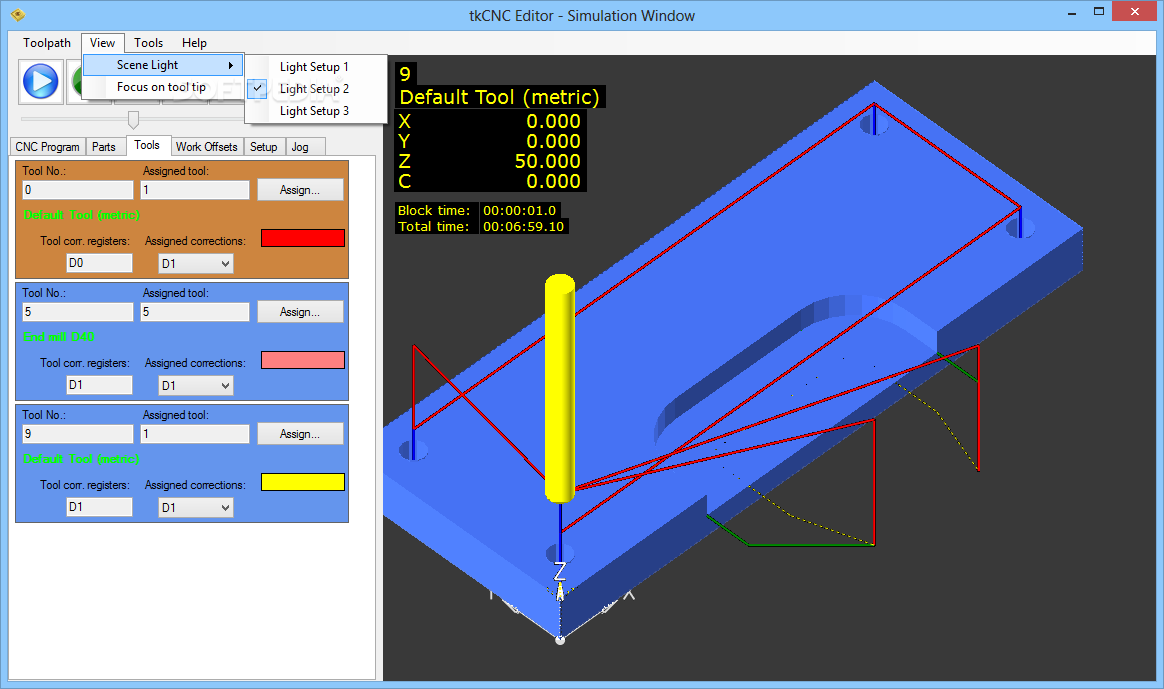Viewport: 1164px width, 689px height.
Task: Expand Scene Light submenu entry
Action: 163,65
